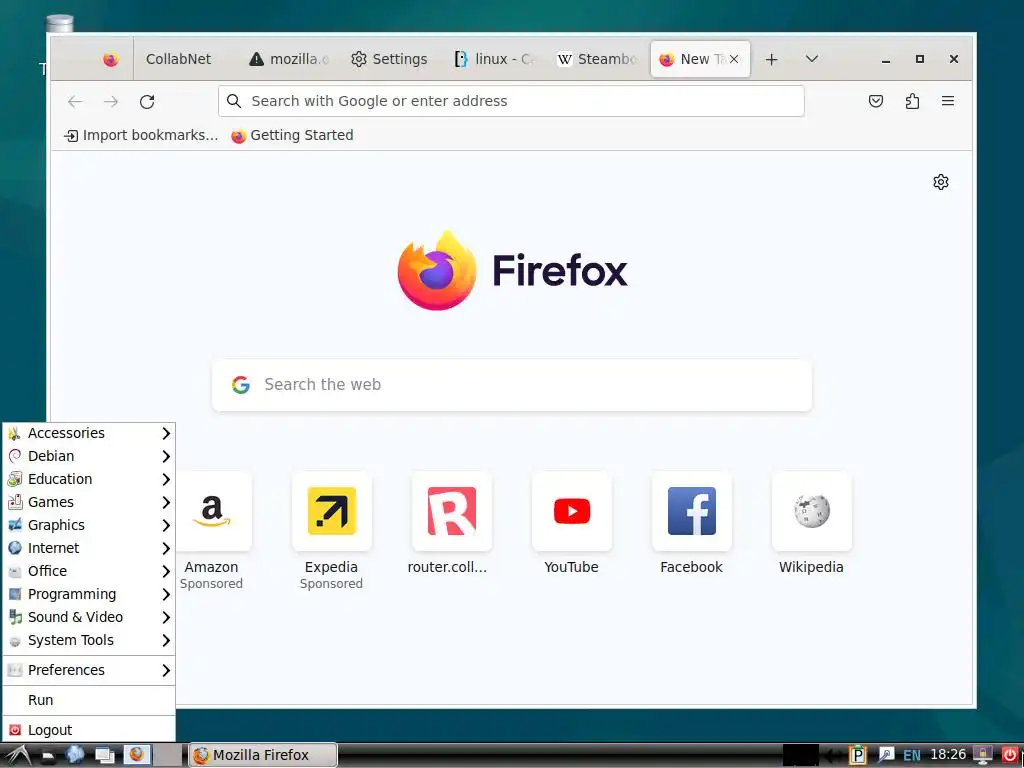Switch to the Steambo Wikipedia tab
The height and width of the screenshot is (768, 1024).
point(596,59)
